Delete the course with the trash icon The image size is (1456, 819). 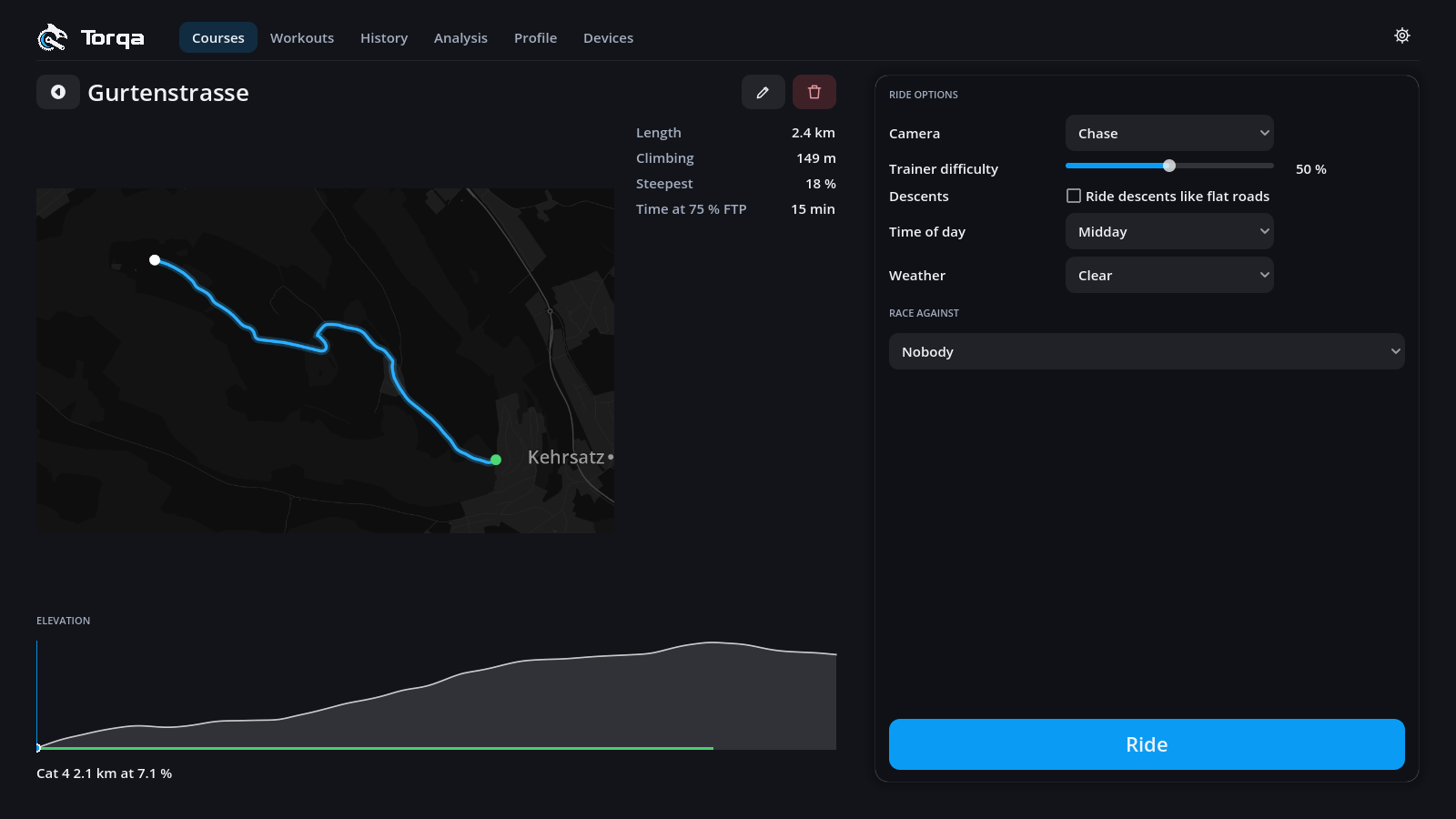coord(814,92)
